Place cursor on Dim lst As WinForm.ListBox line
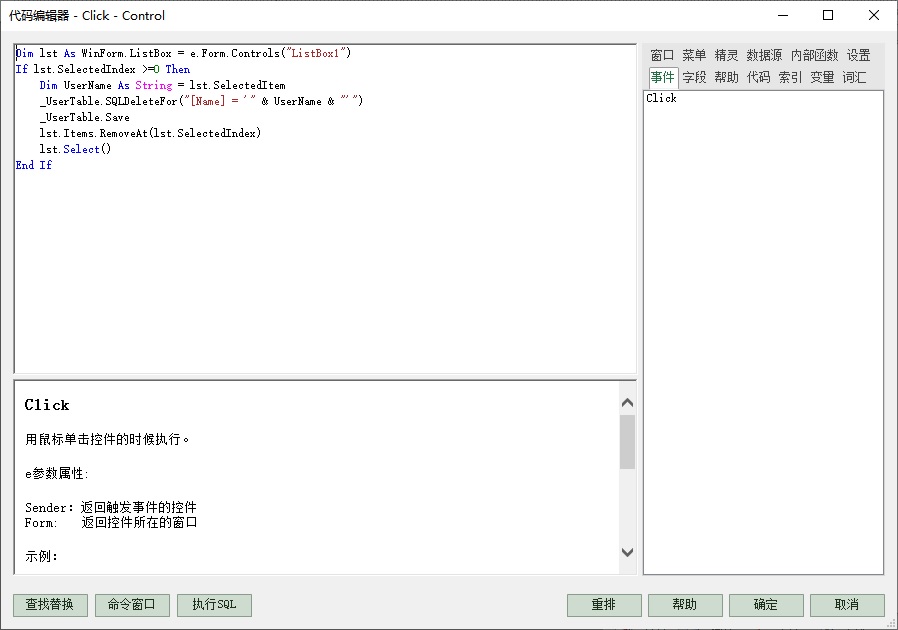The image size is (898, 630). 183,53
